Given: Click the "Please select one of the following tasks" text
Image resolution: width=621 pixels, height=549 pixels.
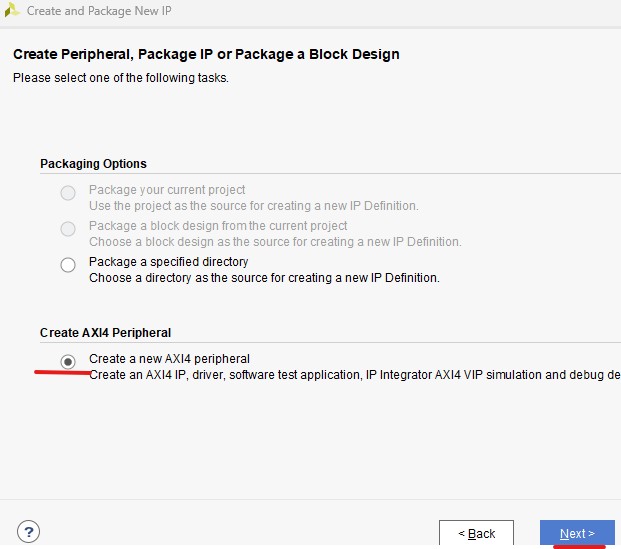Looking at the screenshot, I should click(x=121, y=77).
